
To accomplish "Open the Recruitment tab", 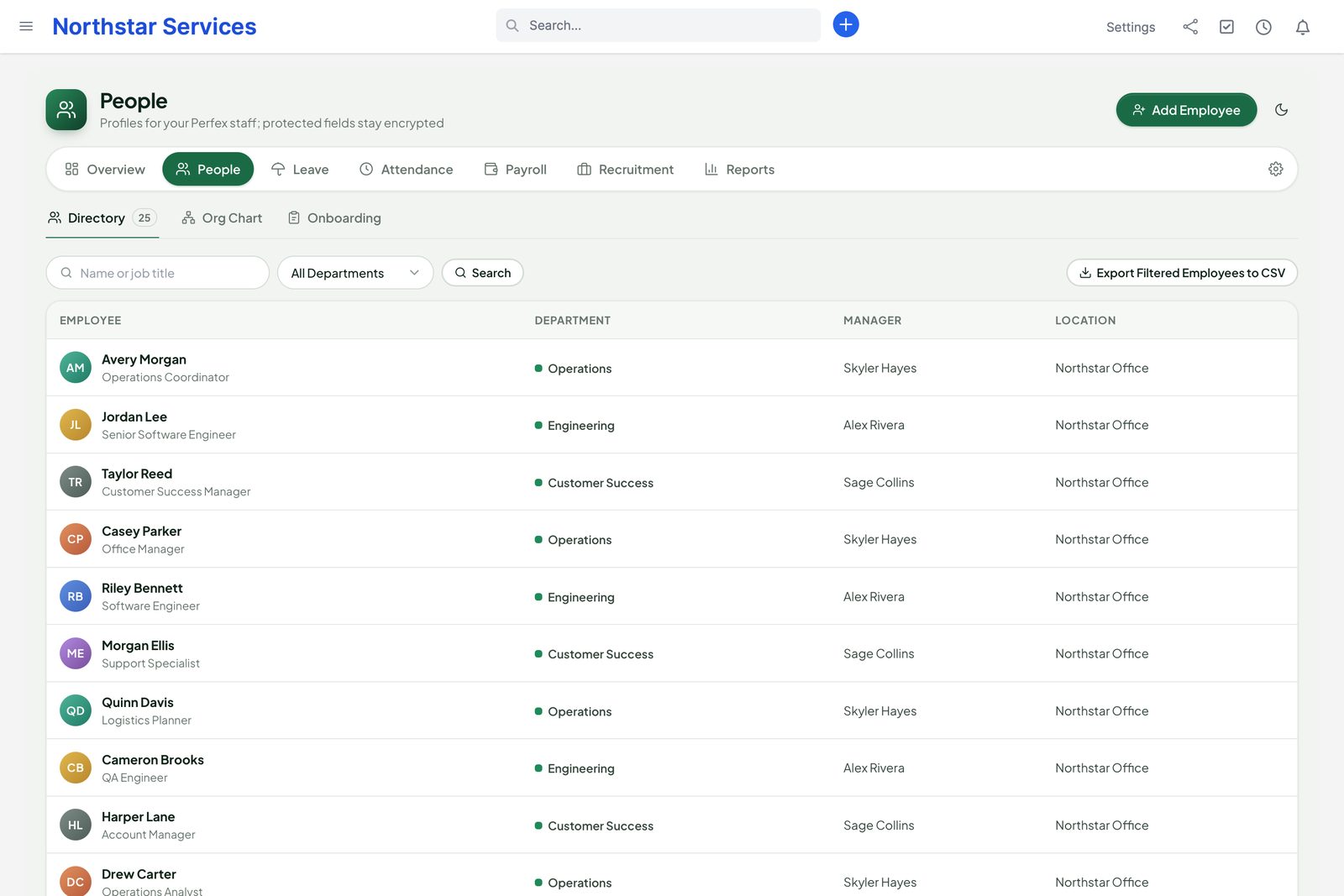I will coord(626,169).
